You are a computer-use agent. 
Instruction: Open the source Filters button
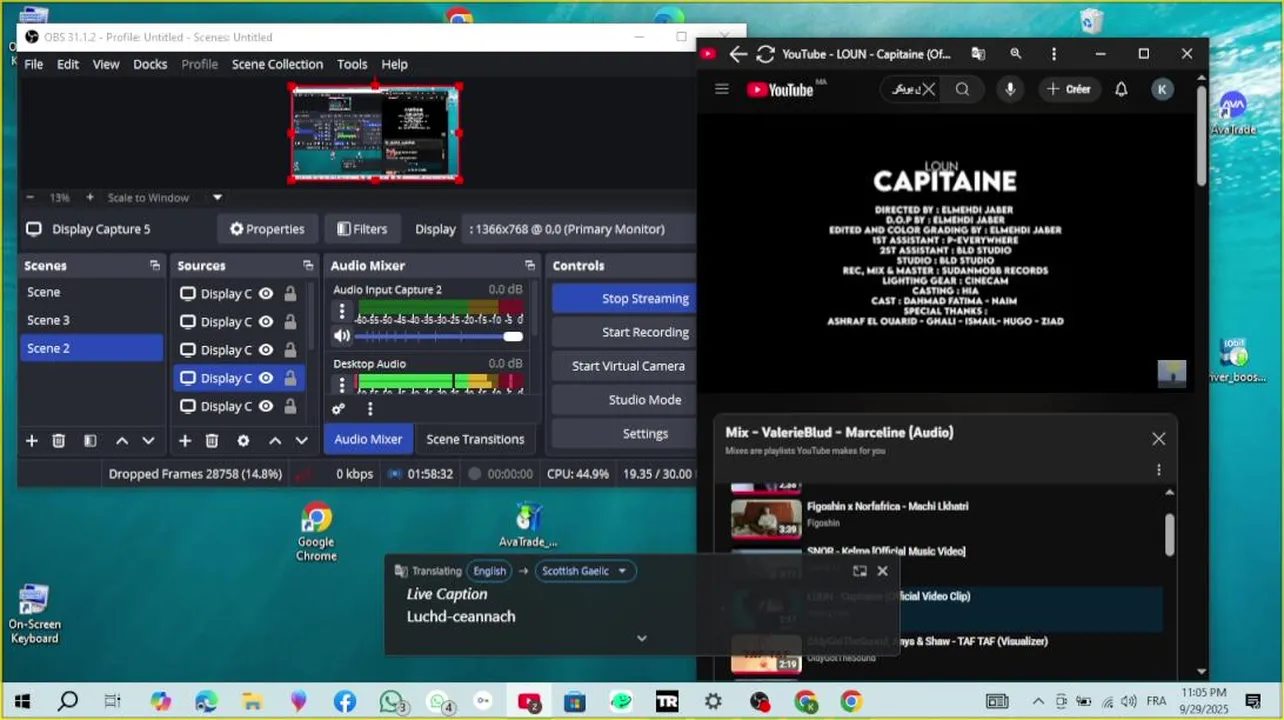click(x=362, y=229)
